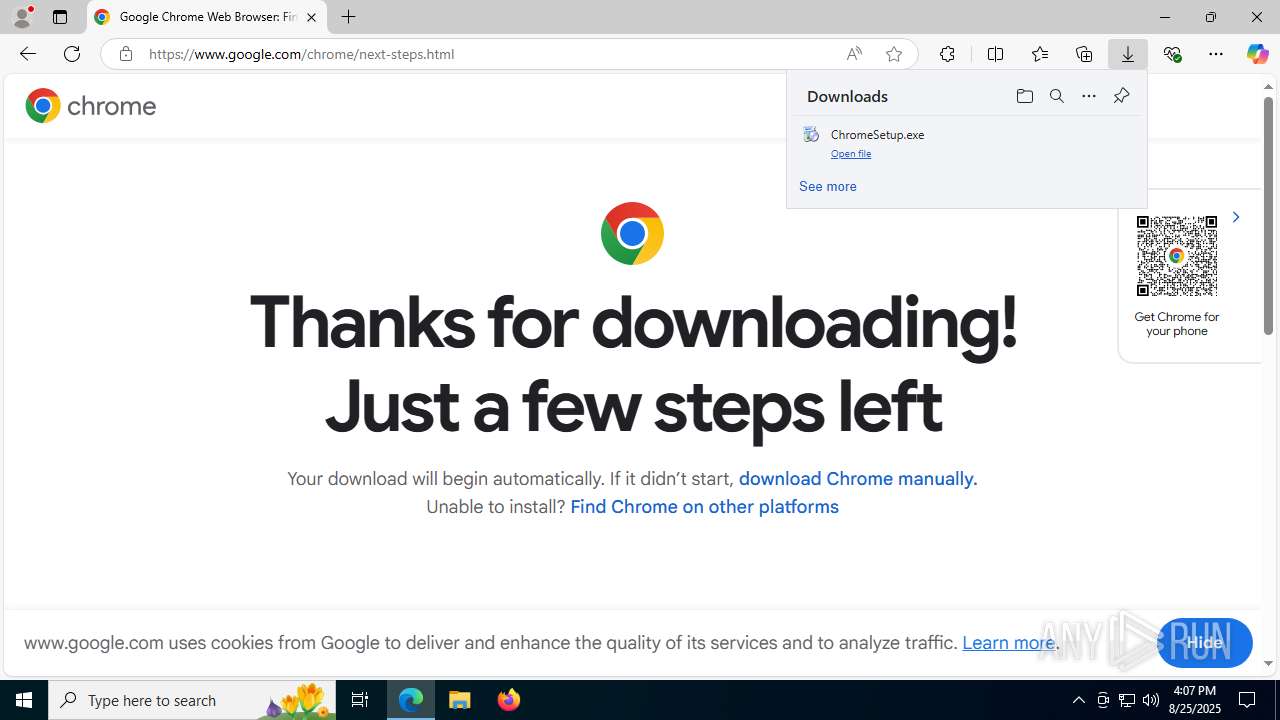Open Collections panel

[1084, 54]
